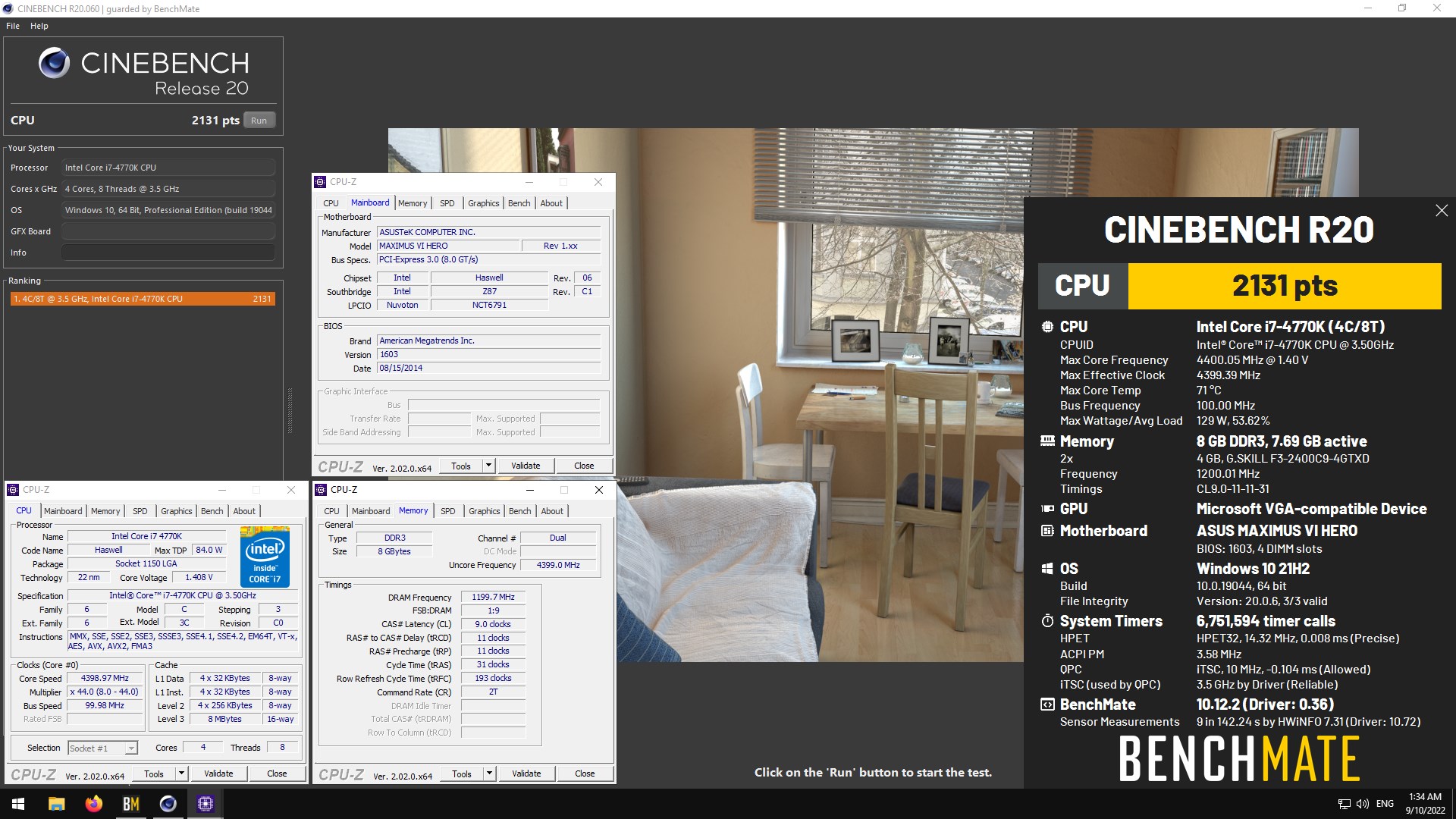Click Close button in CPU-Z CPU window
Screen dimensions: 1456x819
(x=277, y=774)
